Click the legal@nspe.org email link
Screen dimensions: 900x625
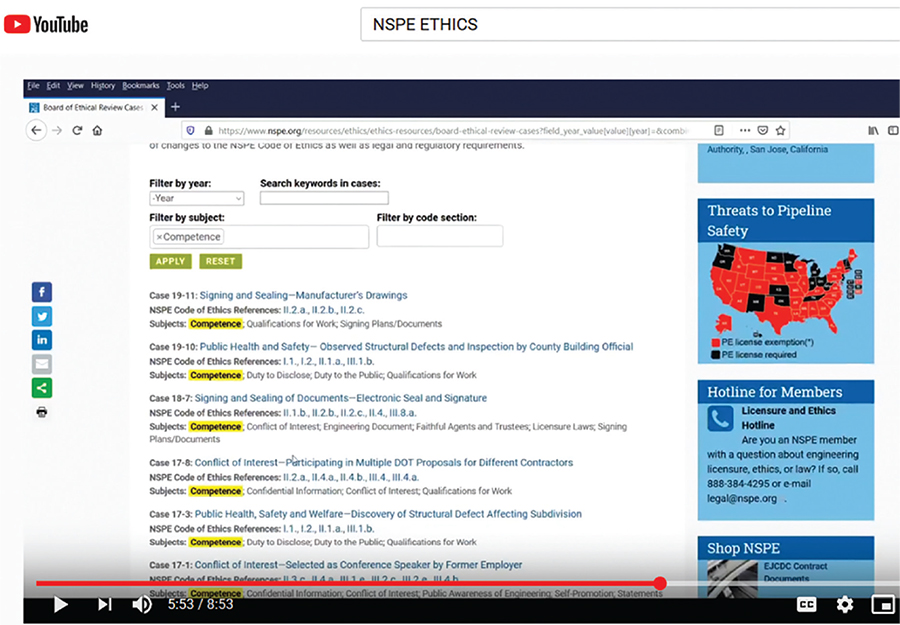(x=742, y=498)
